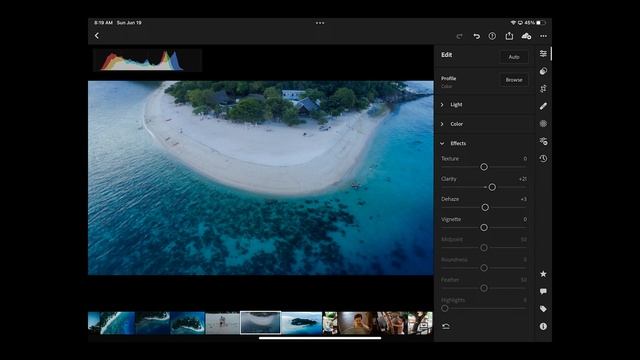Click the redo arrow icon
Screen dimensions: 640x360
coord(459,36)
